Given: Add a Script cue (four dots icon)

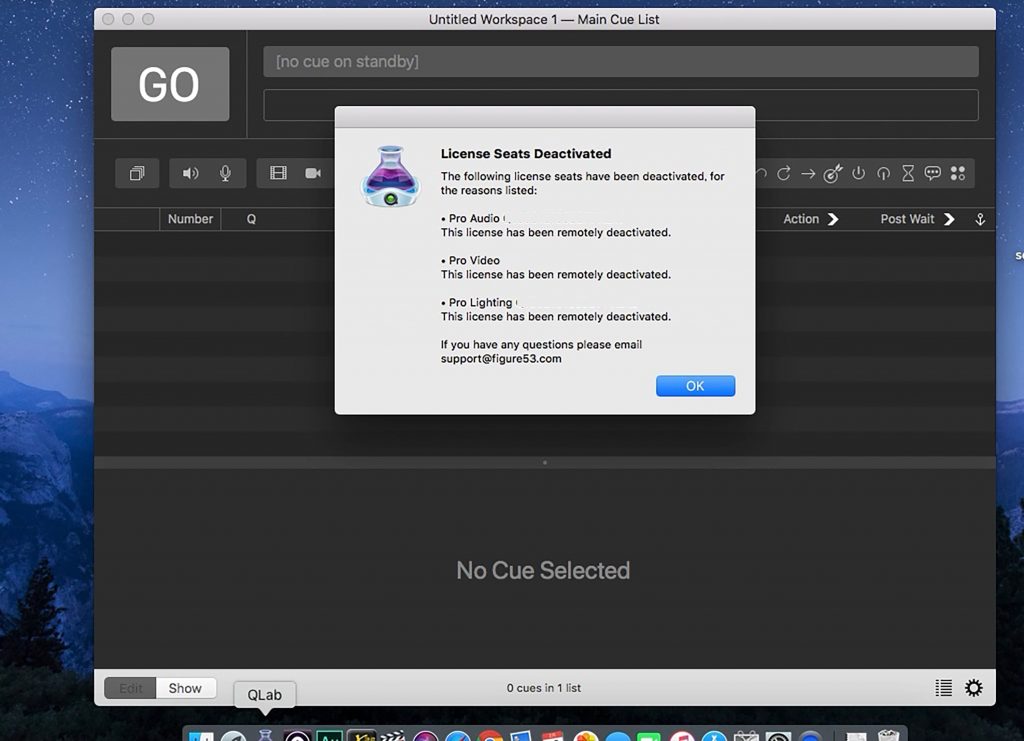Looking at the screenshot, I should pyautogui.click(x=958, y=173).
